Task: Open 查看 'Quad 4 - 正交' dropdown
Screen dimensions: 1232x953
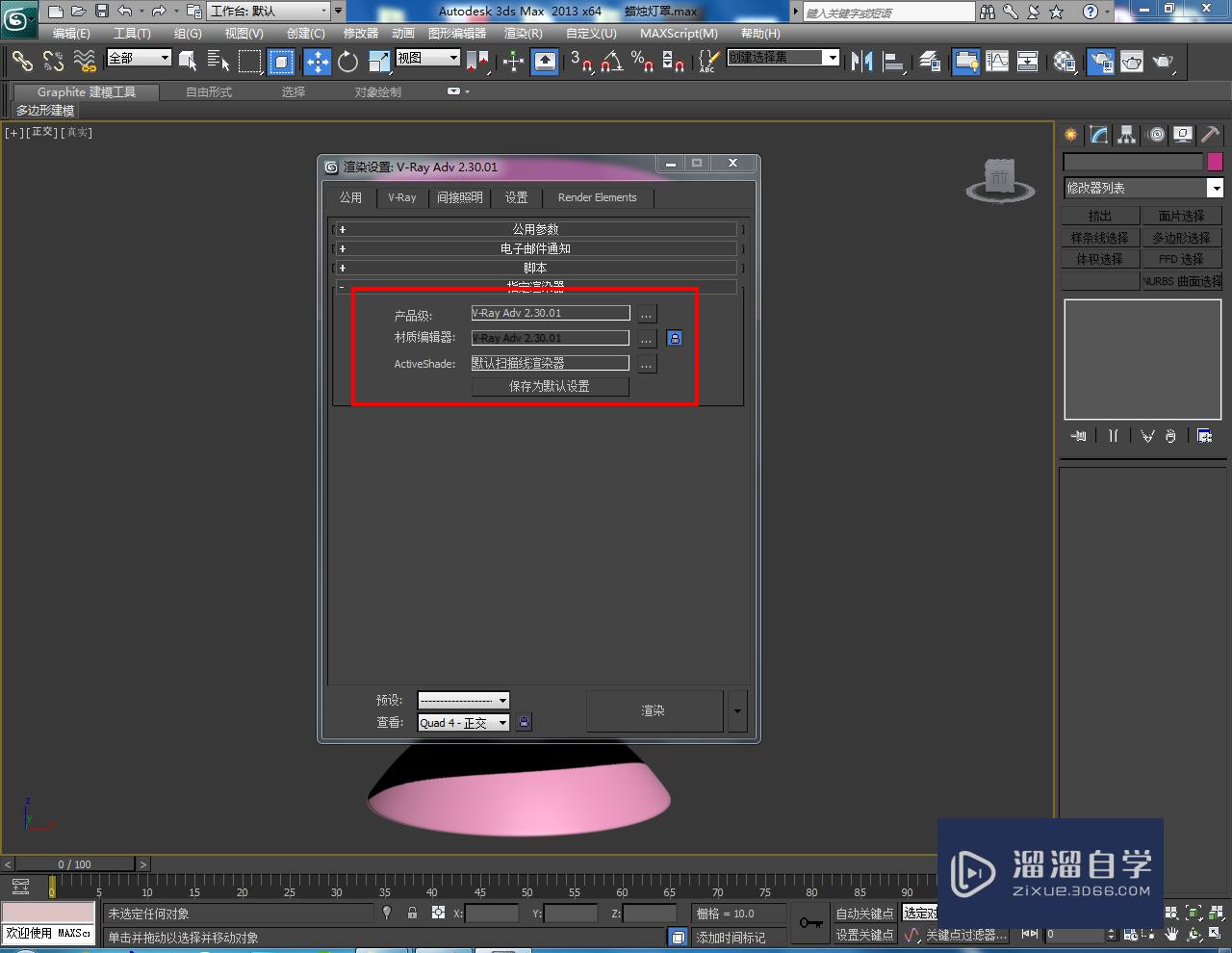Action: (463, 723)
